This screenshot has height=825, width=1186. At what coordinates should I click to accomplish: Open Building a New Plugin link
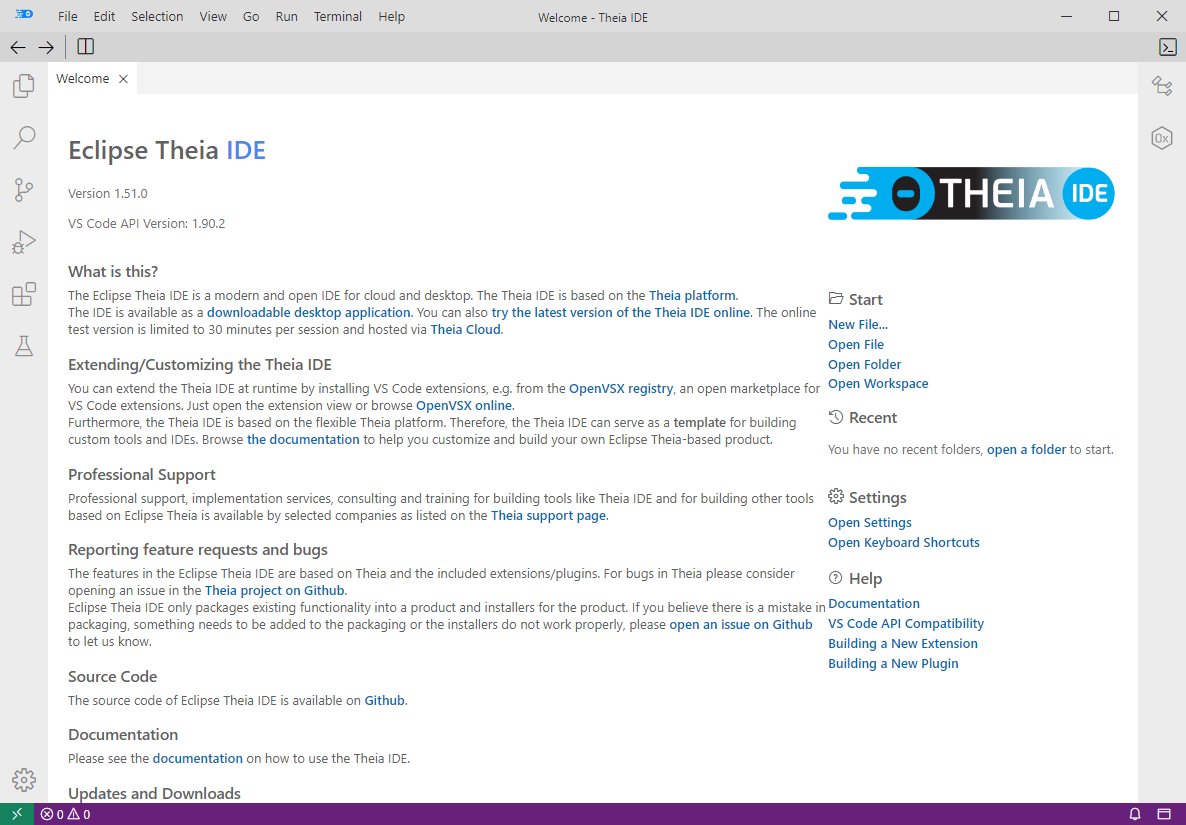893,663
